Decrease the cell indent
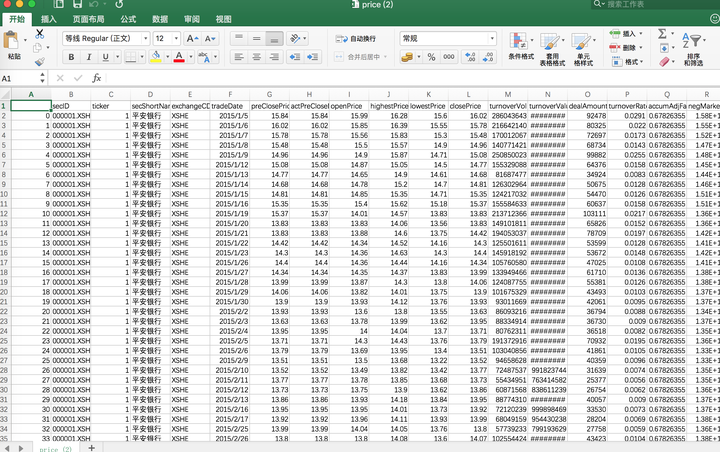This screenshot has height=452, width=720. (294, 57)
